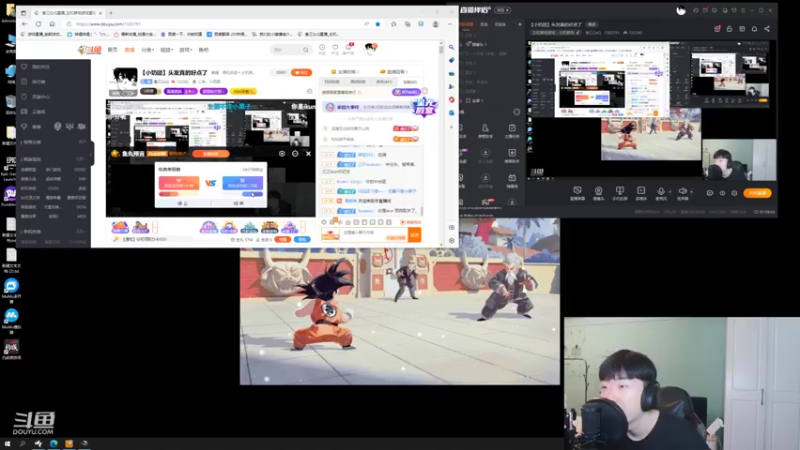Screen dimensions: 800x450
Task: Open the Douyu user avatar in the header
Action: (370, 48)
